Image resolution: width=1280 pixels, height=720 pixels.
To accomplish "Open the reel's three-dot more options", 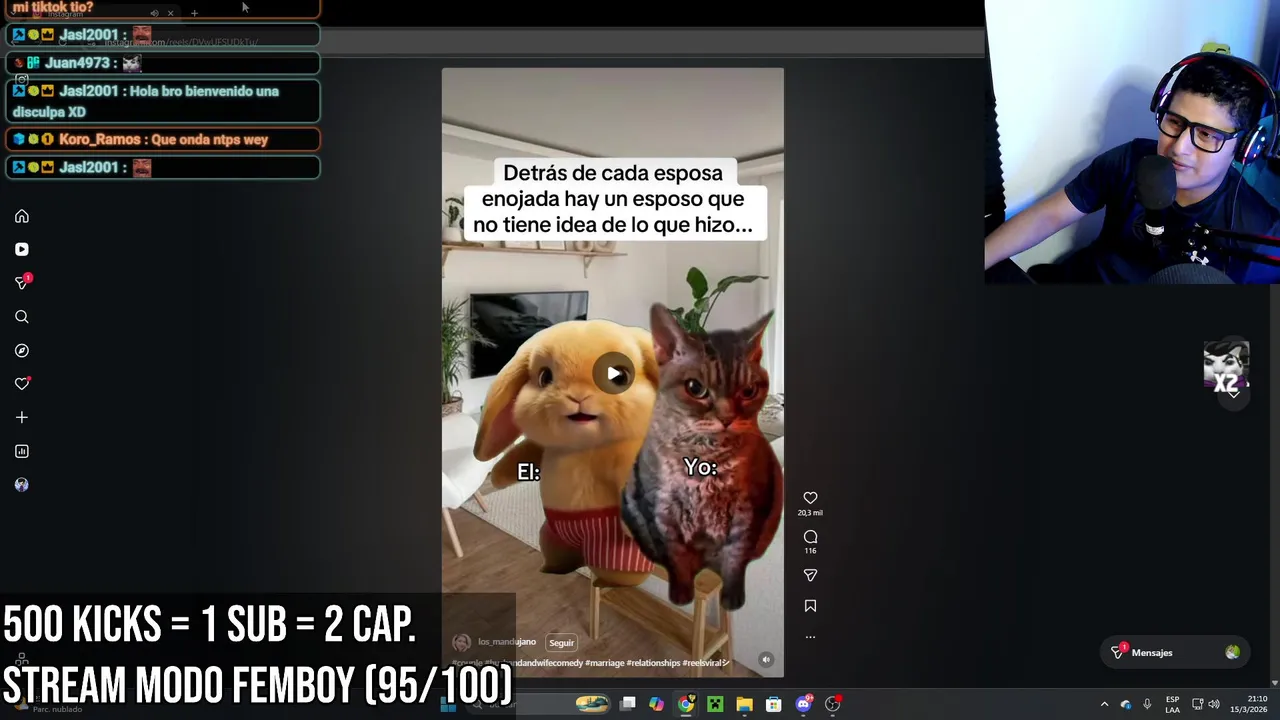I will click(810, 636).
